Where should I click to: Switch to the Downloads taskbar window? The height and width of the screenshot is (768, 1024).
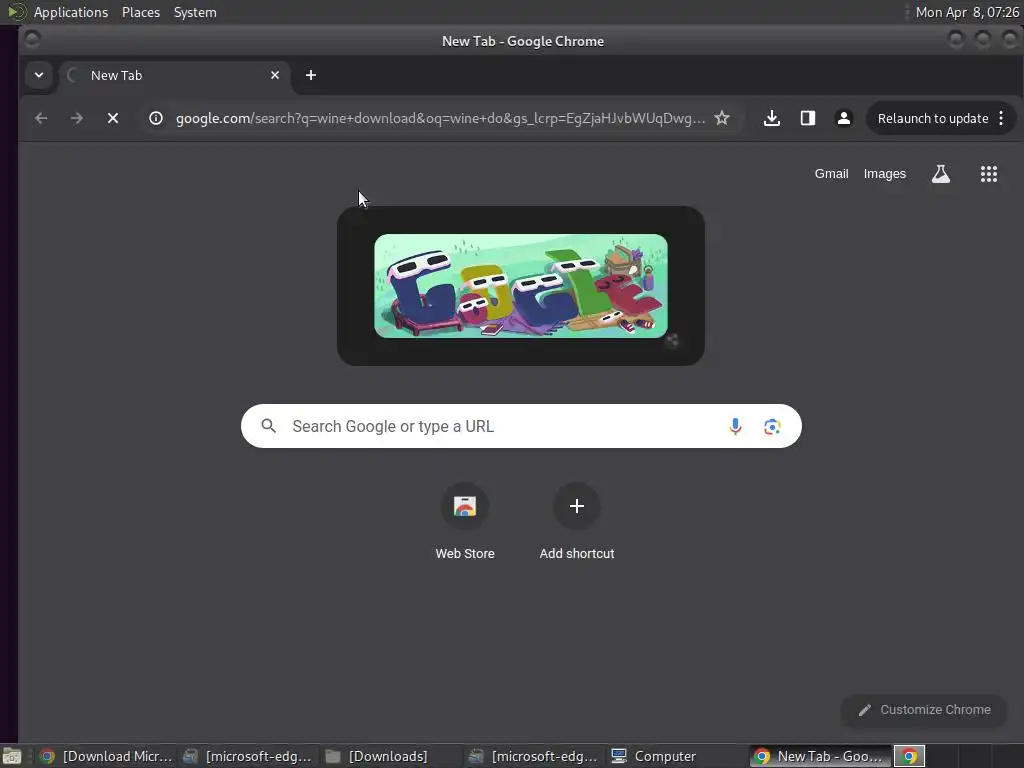point(391,756)
